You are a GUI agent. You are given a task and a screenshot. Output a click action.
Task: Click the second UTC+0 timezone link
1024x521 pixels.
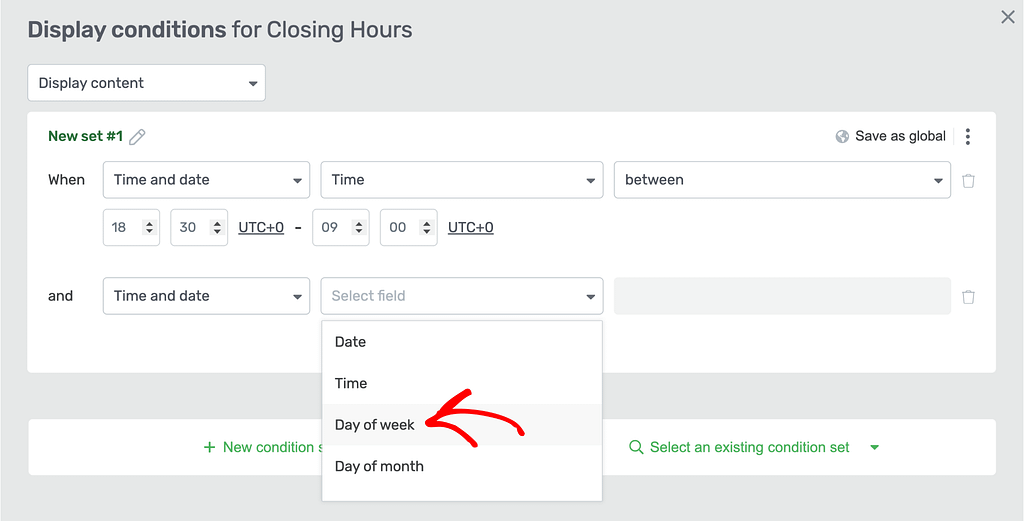tap(471, 227)
